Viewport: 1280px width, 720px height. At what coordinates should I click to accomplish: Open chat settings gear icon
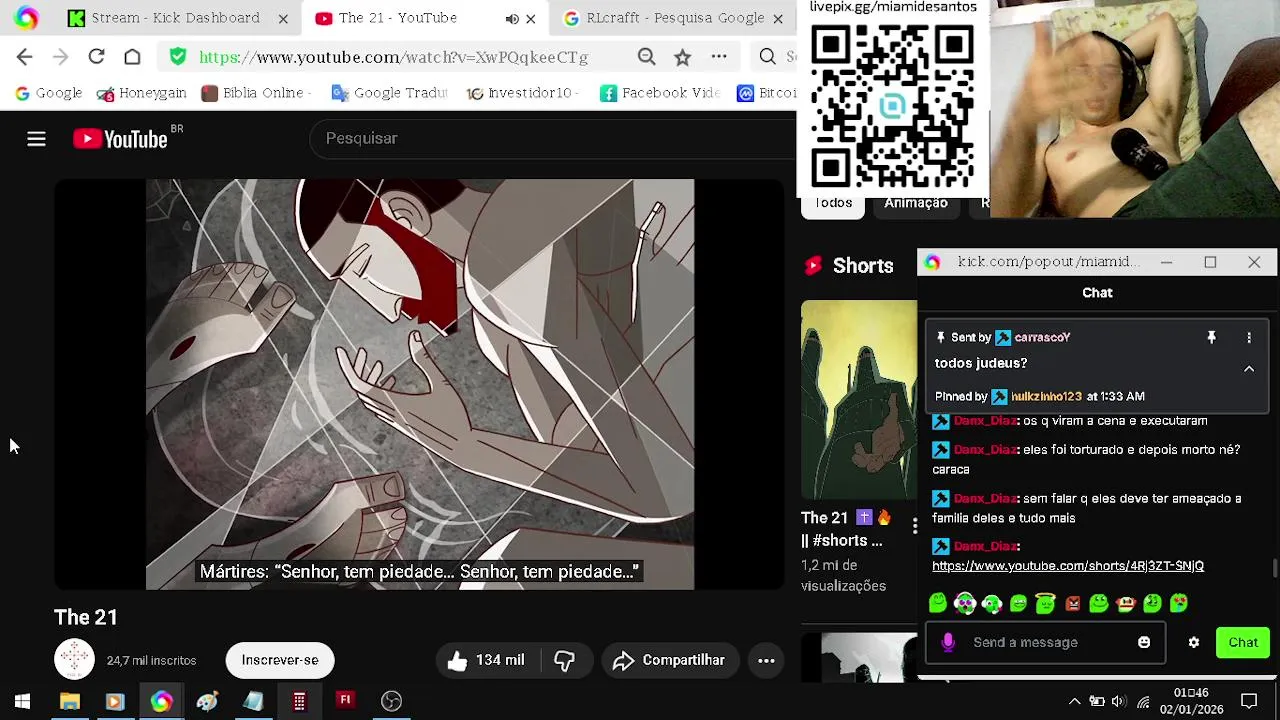(x=1194, y=643)
